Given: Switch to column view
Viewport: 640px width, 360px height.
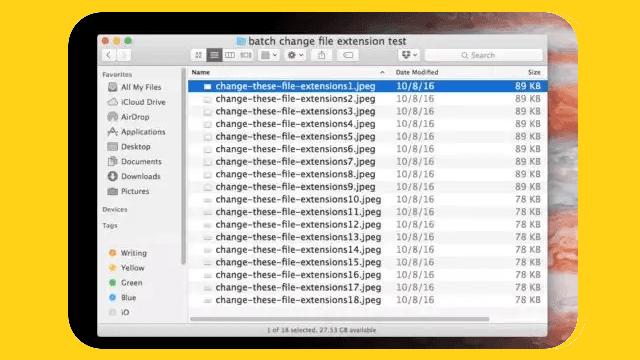Looking at the screenshot, I should 230,55.
